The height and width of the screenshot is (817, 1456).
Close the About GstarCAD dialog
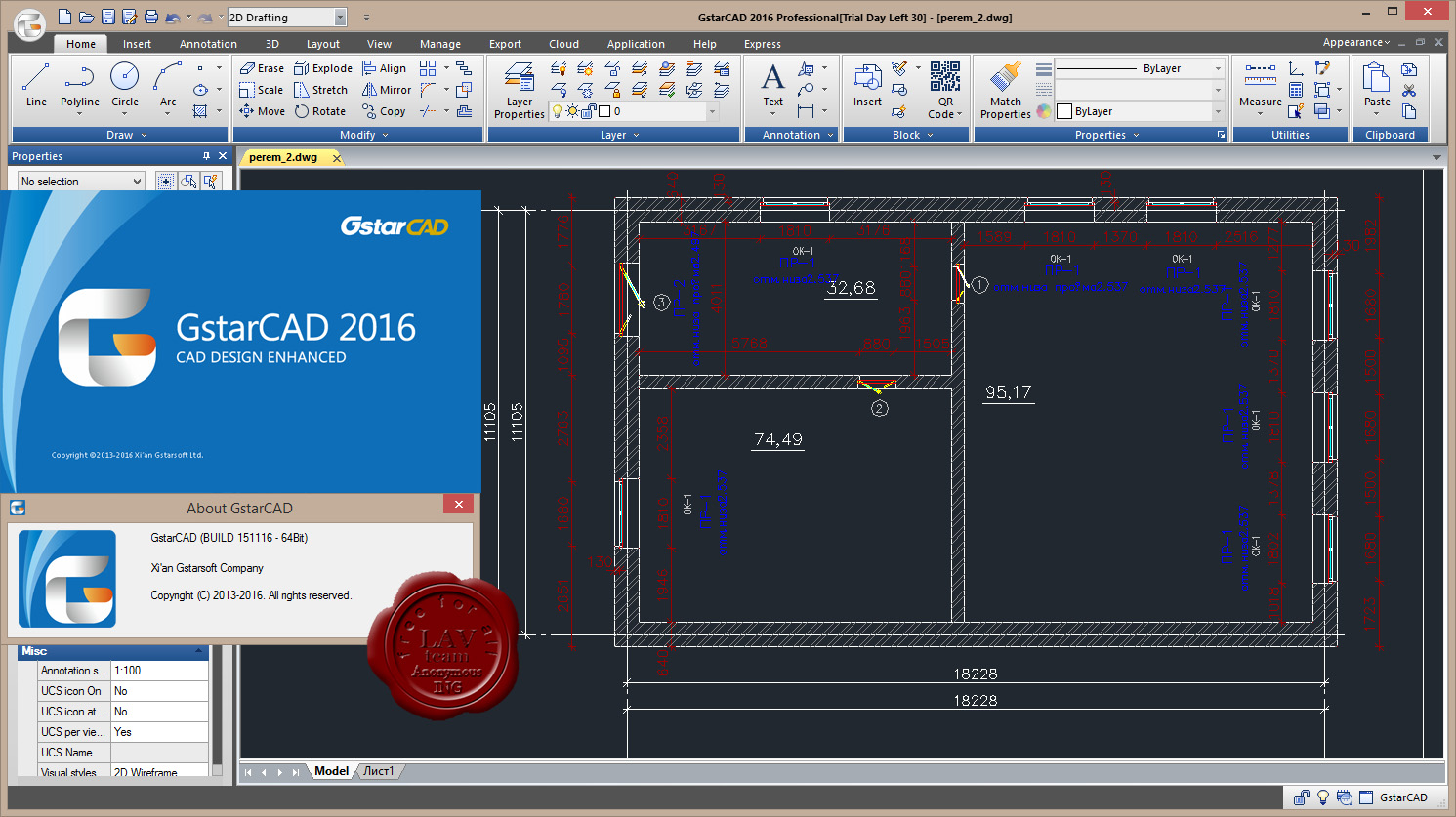coord(458,504)
